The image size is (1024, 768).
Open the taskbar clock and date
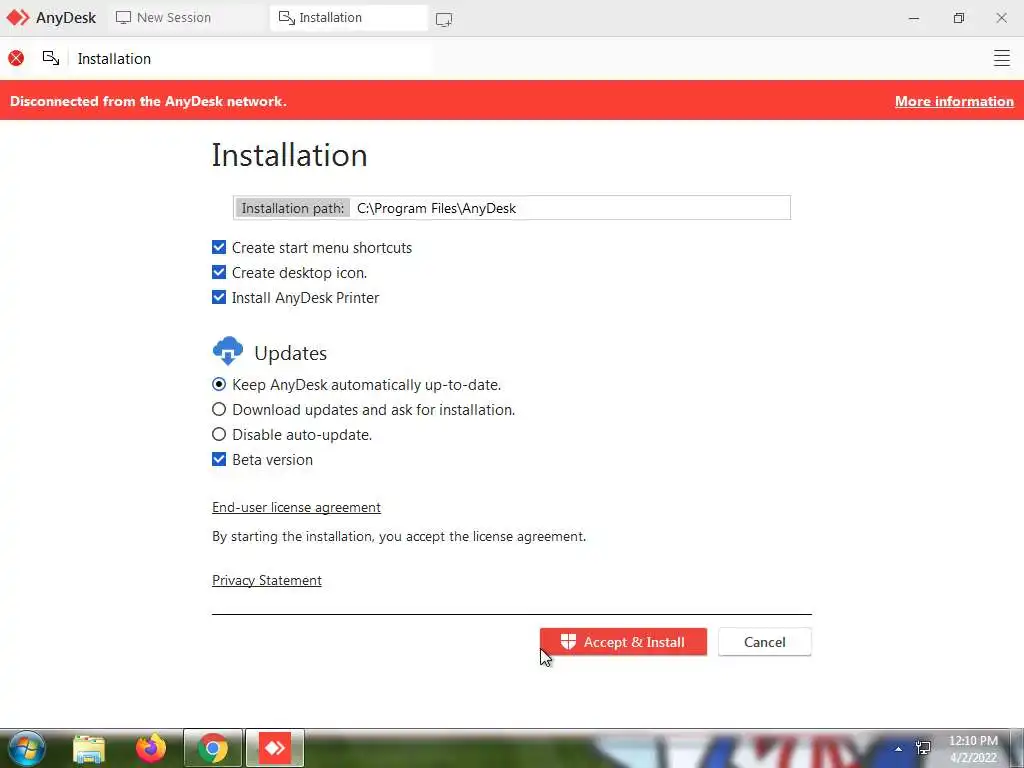pyautogui.click(x=973, y=749)
